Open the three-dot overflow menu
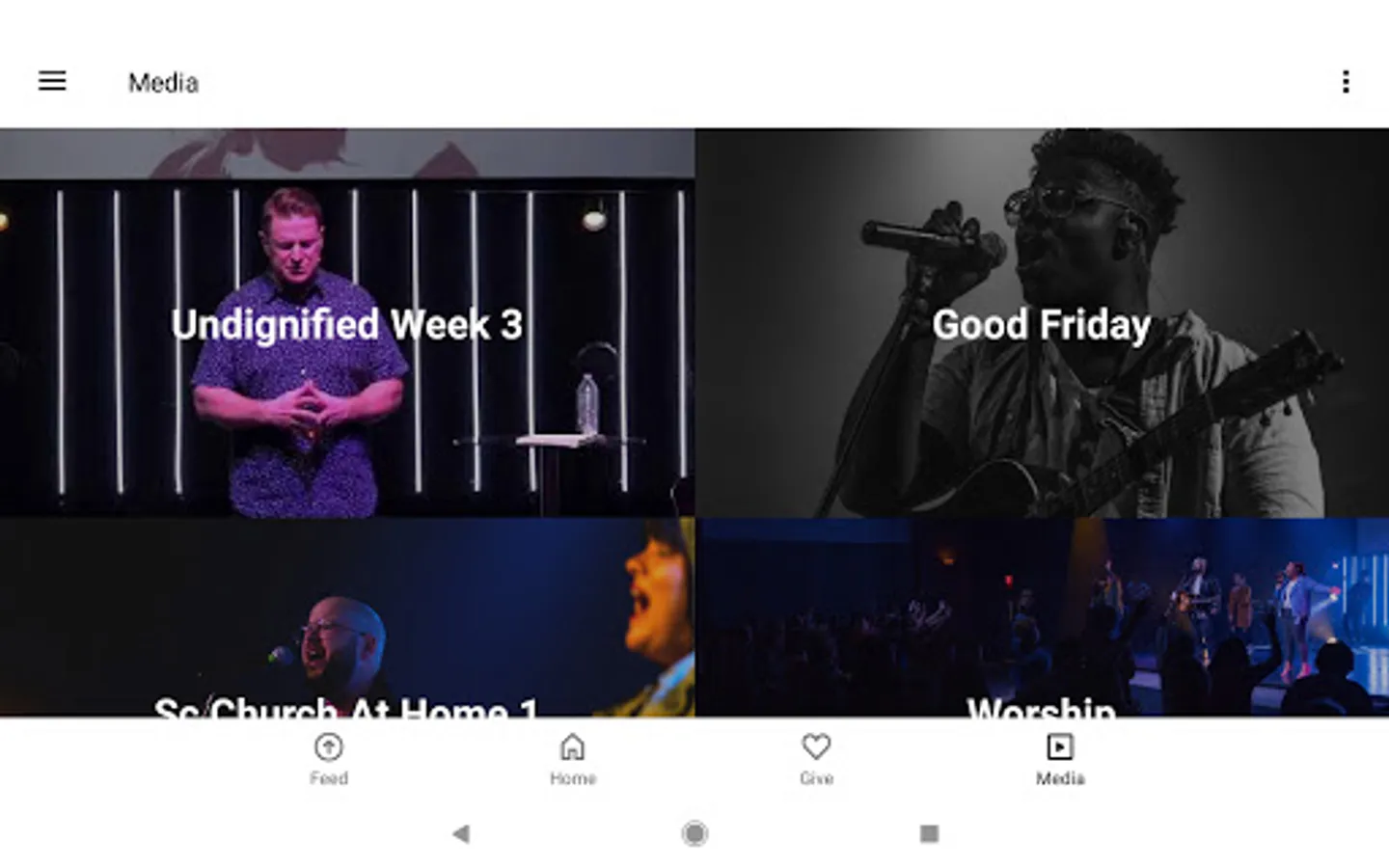1389x868 pixels. tap(1346, 82)
